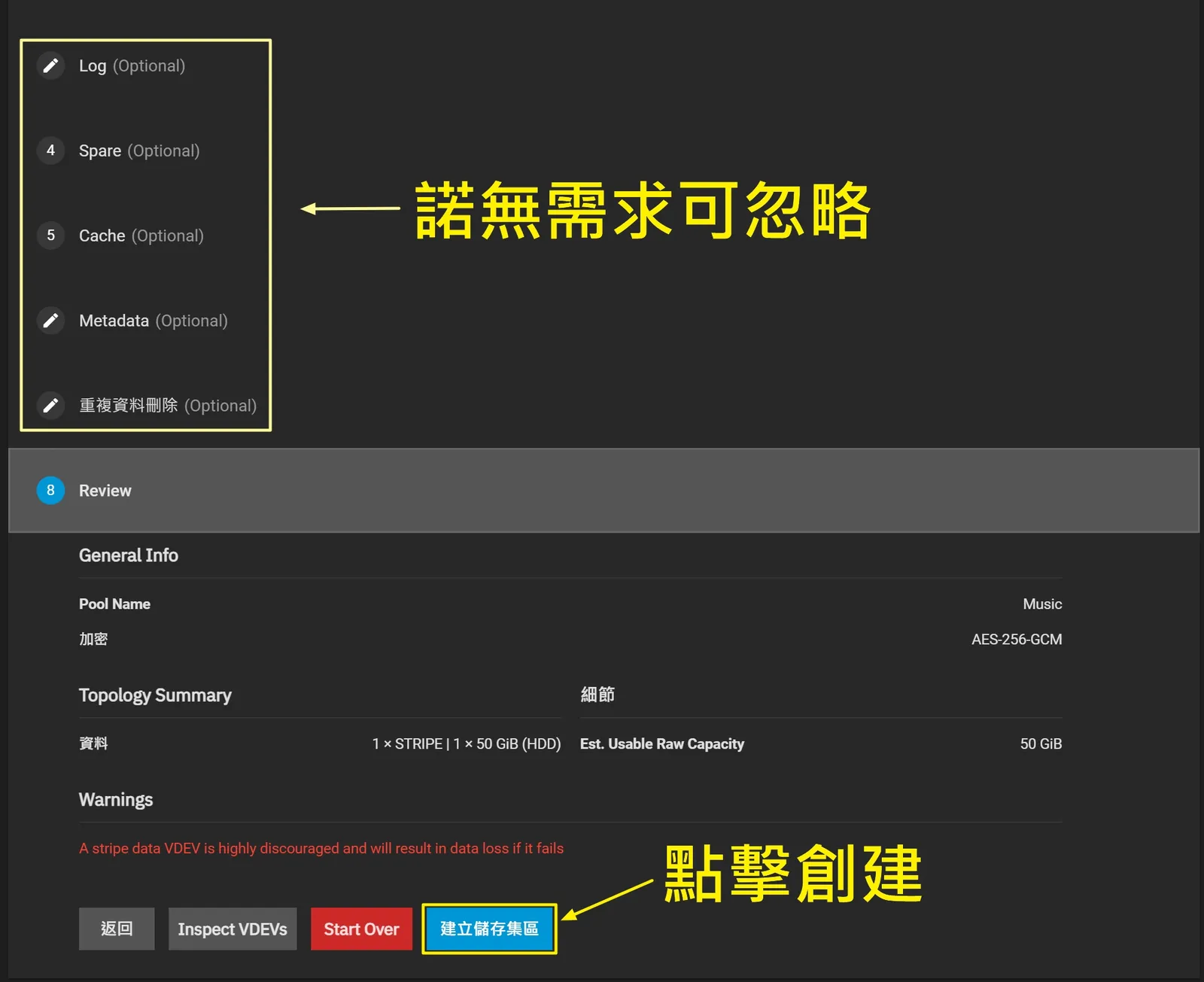Click the pool name value Music
Viewport: 1204px width, 982px height.
[x=1042, y=604]
